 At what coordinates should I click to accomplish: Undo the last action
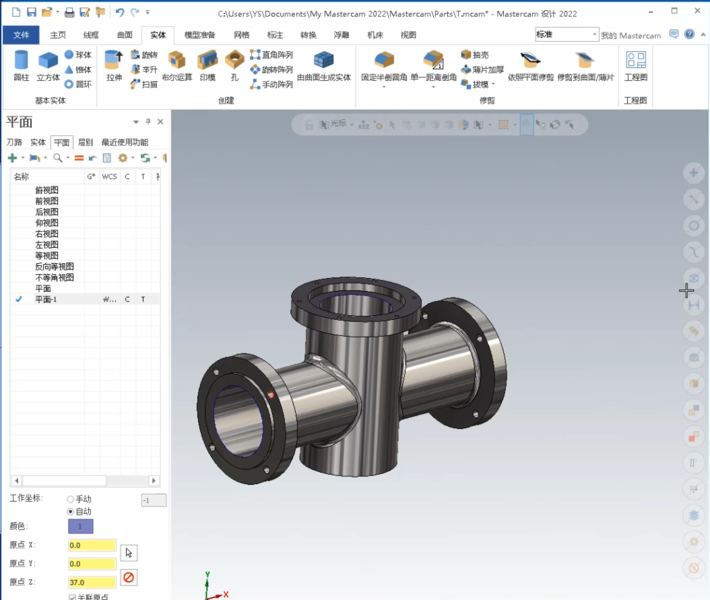click(x=120, y=12)
